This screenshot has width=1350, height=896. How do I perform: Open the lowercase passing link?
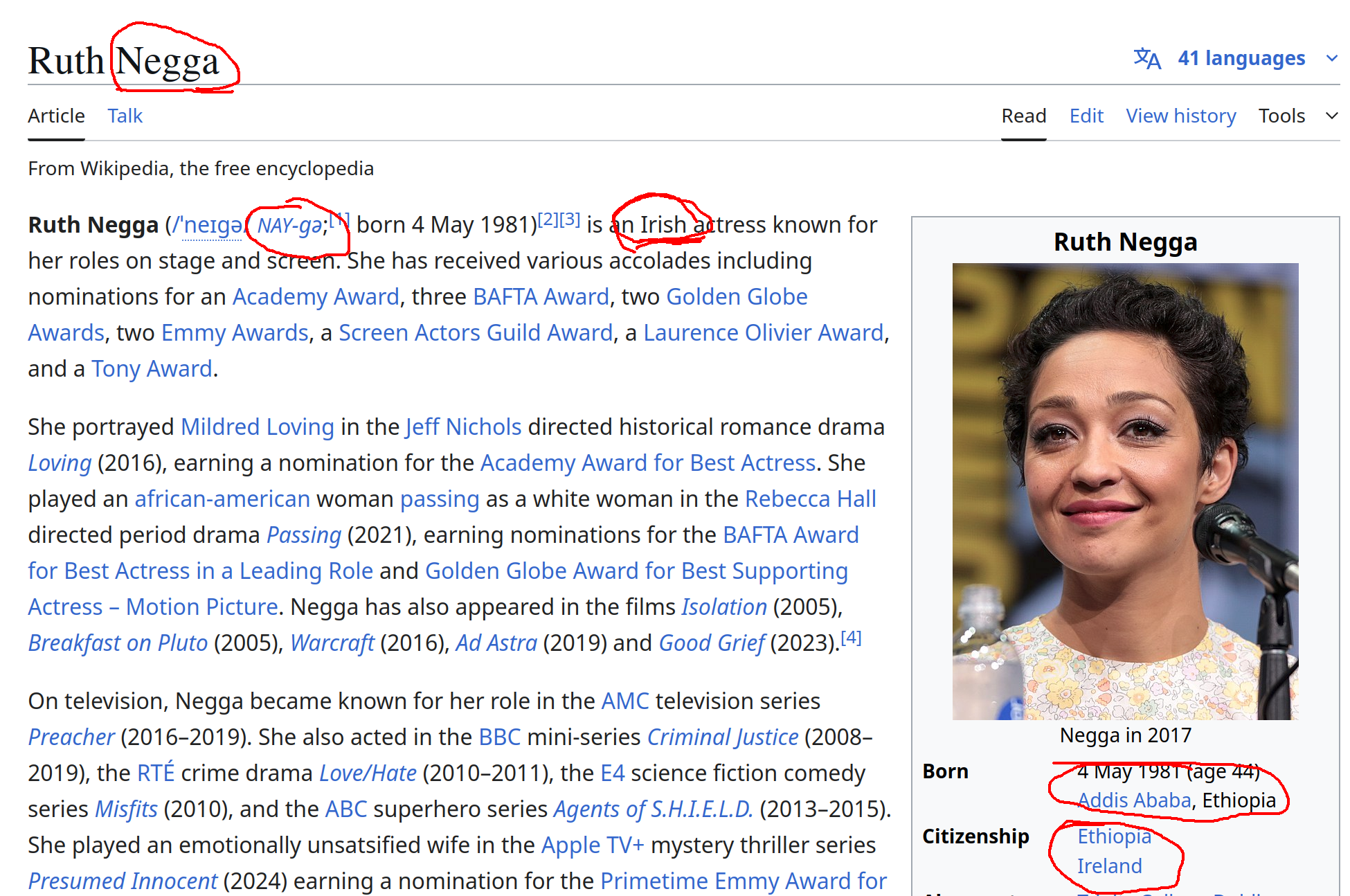440,499
